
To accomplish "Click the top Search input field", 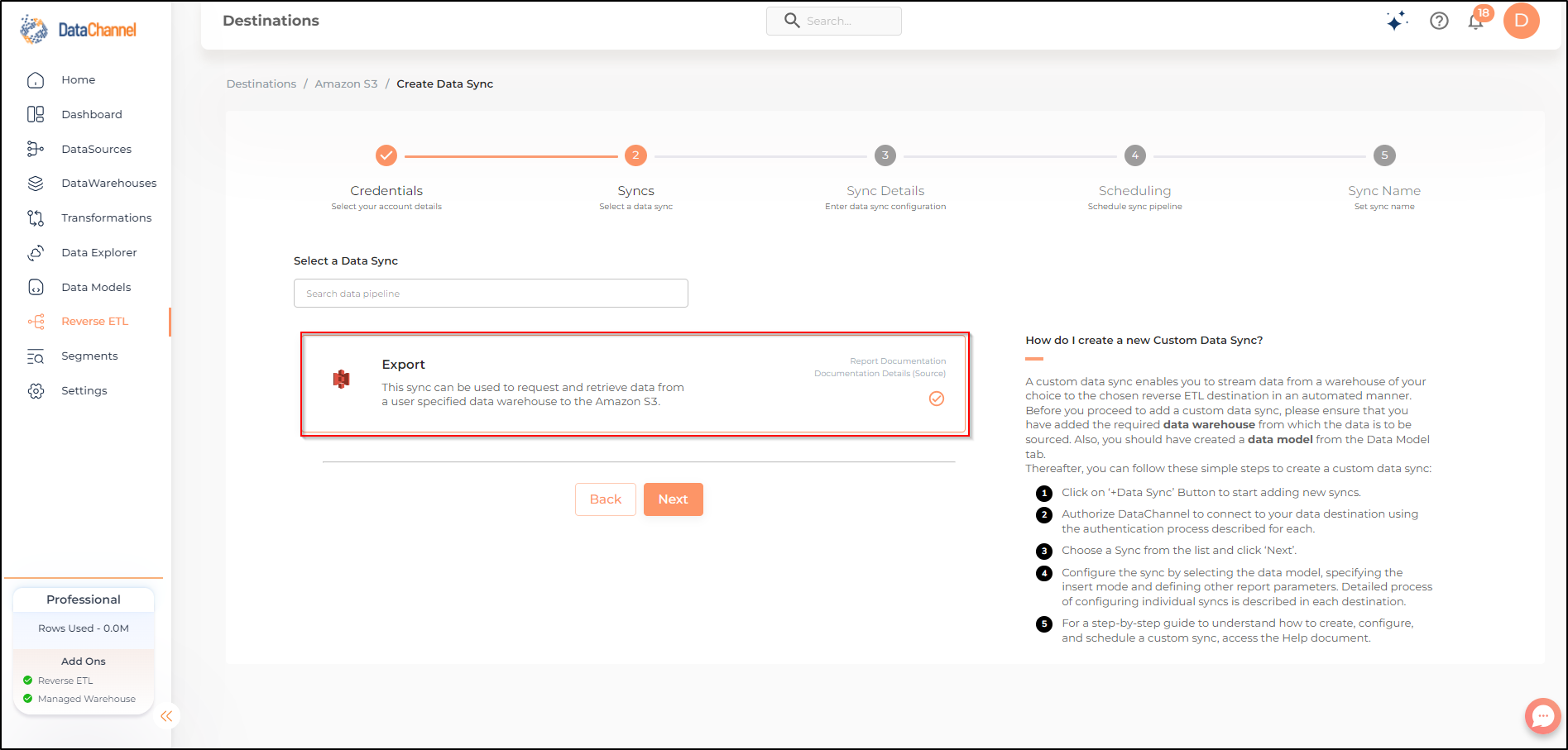I will [834, 21].
